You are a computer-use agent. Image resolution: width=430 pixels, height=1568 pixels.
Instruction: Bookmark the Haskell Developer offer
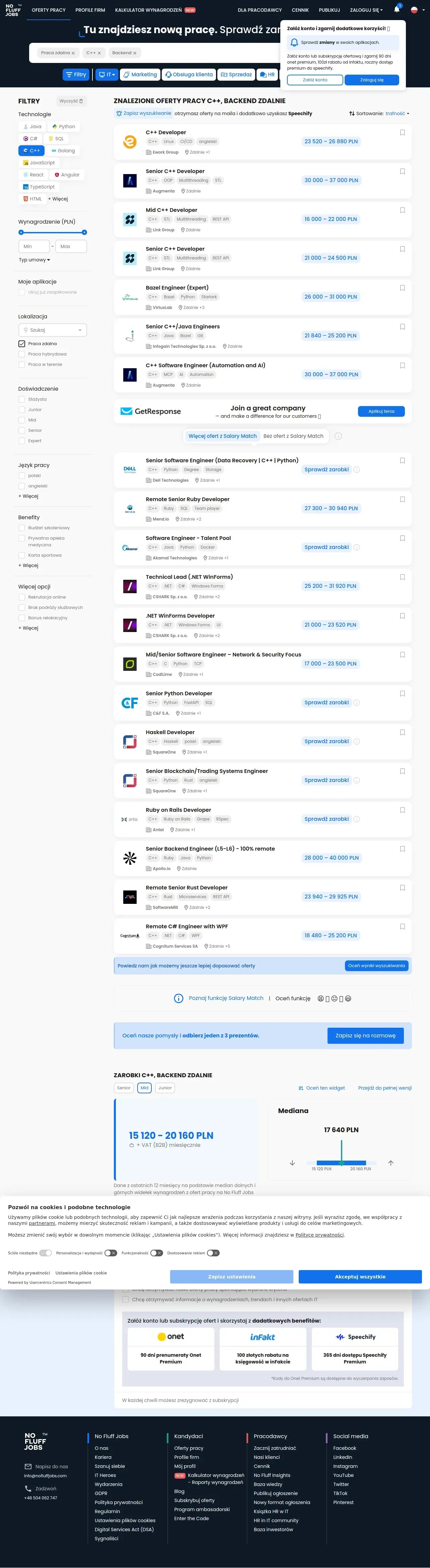(402, 732)
